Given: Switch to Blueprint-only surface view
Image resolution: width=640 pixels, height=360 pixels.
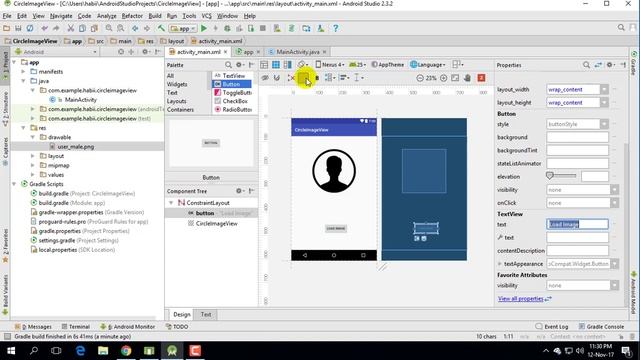Looking at the screenshot, I should (276, 65).
